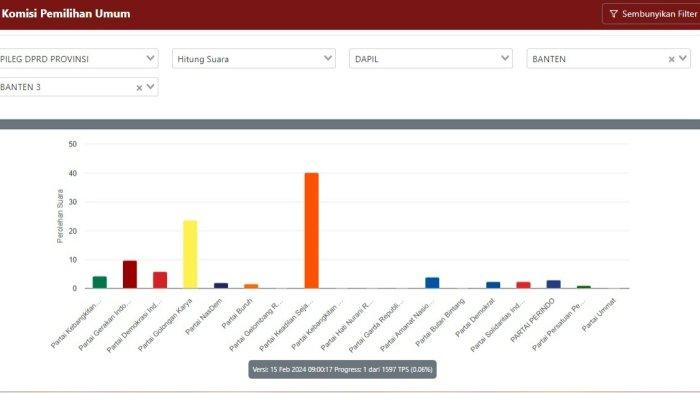The image size is (700, 393).
Task: Open the PILEG DPRD PROVINSI dropdown
Action: (x=79, y=59)
